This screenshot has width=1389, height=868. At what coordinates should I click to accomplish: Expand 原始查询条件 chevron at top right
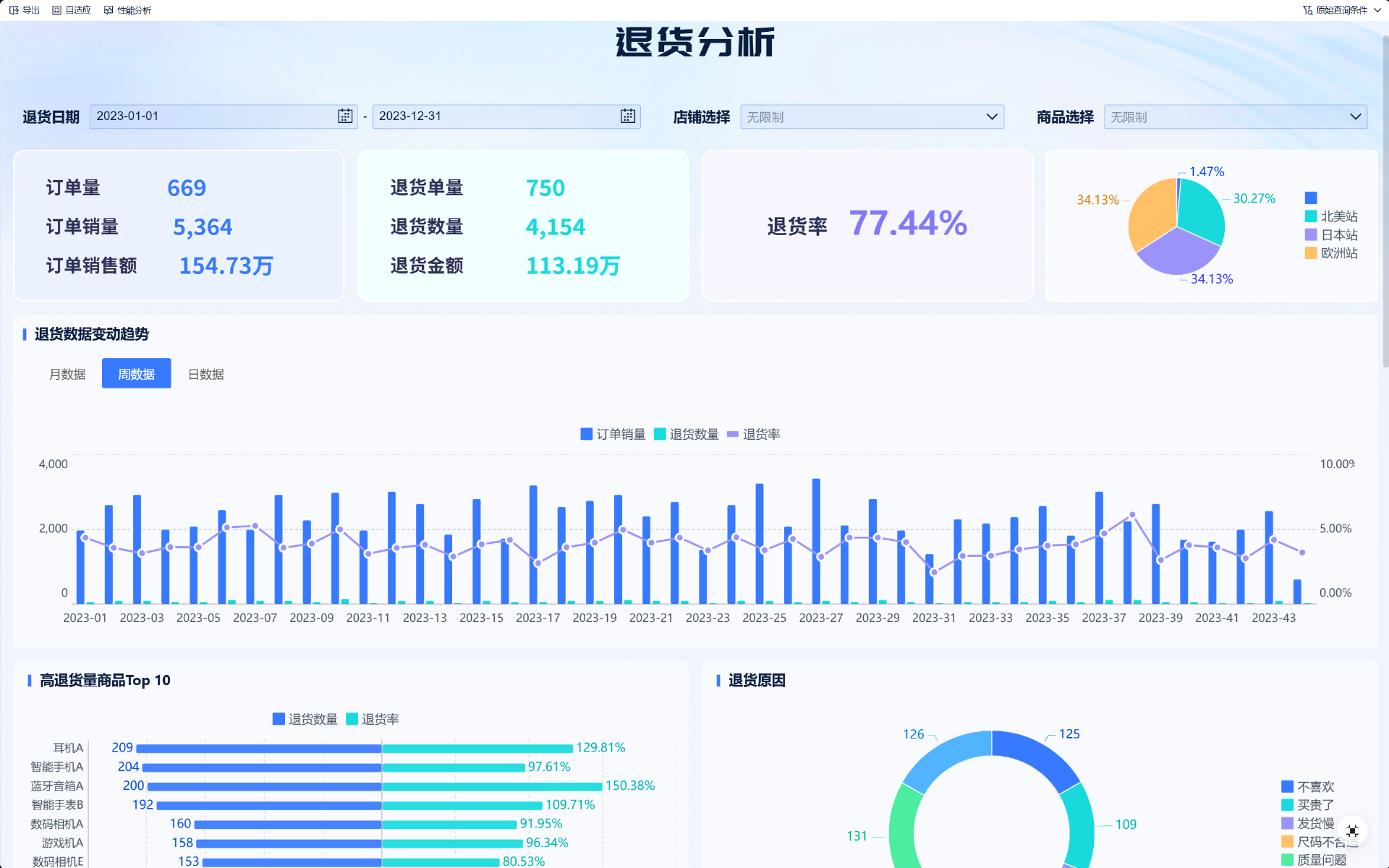[1377, 10]
